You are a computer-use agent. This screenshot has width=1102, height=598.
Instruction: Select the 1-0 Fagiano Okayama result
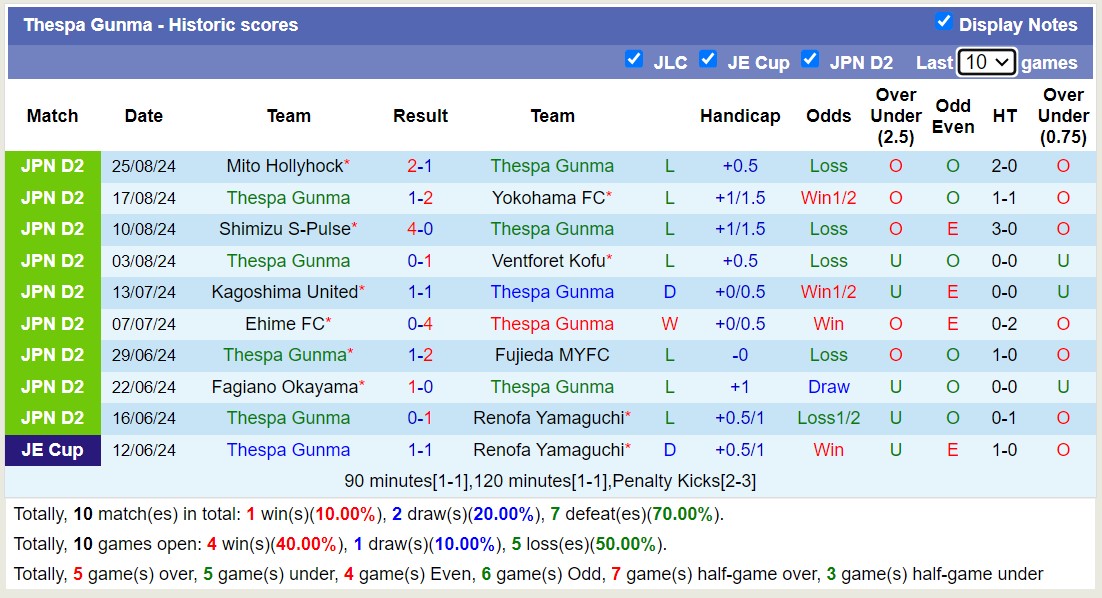pos(420,387)
